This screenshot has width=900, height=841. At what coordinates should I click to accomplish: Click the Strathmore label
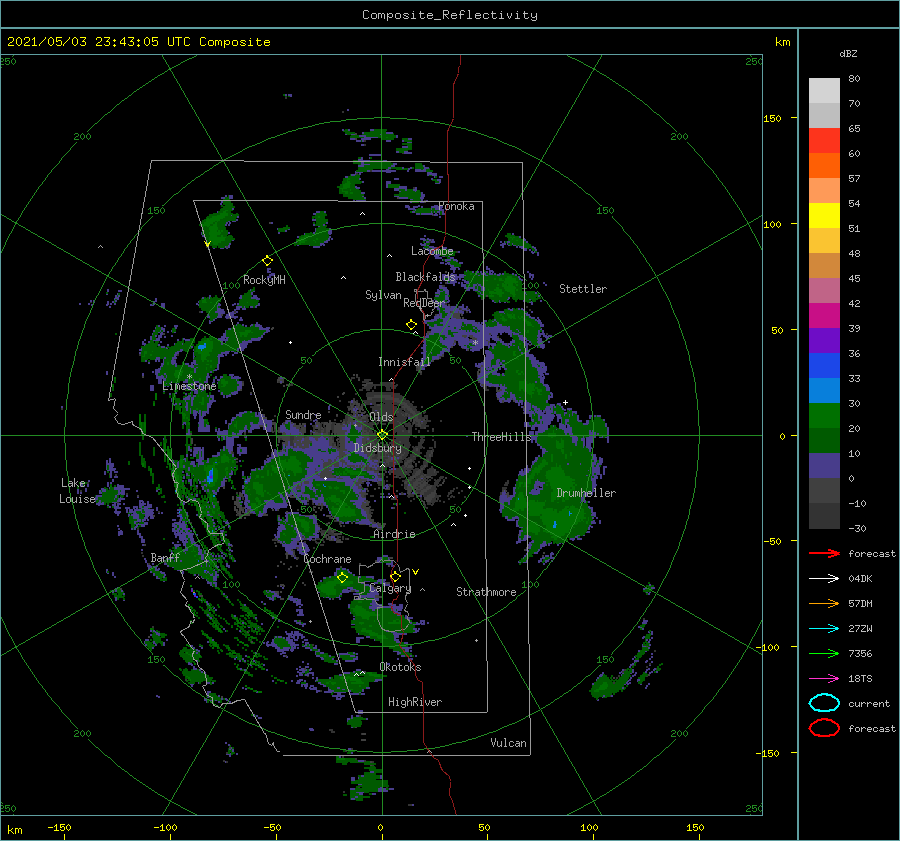486,592
